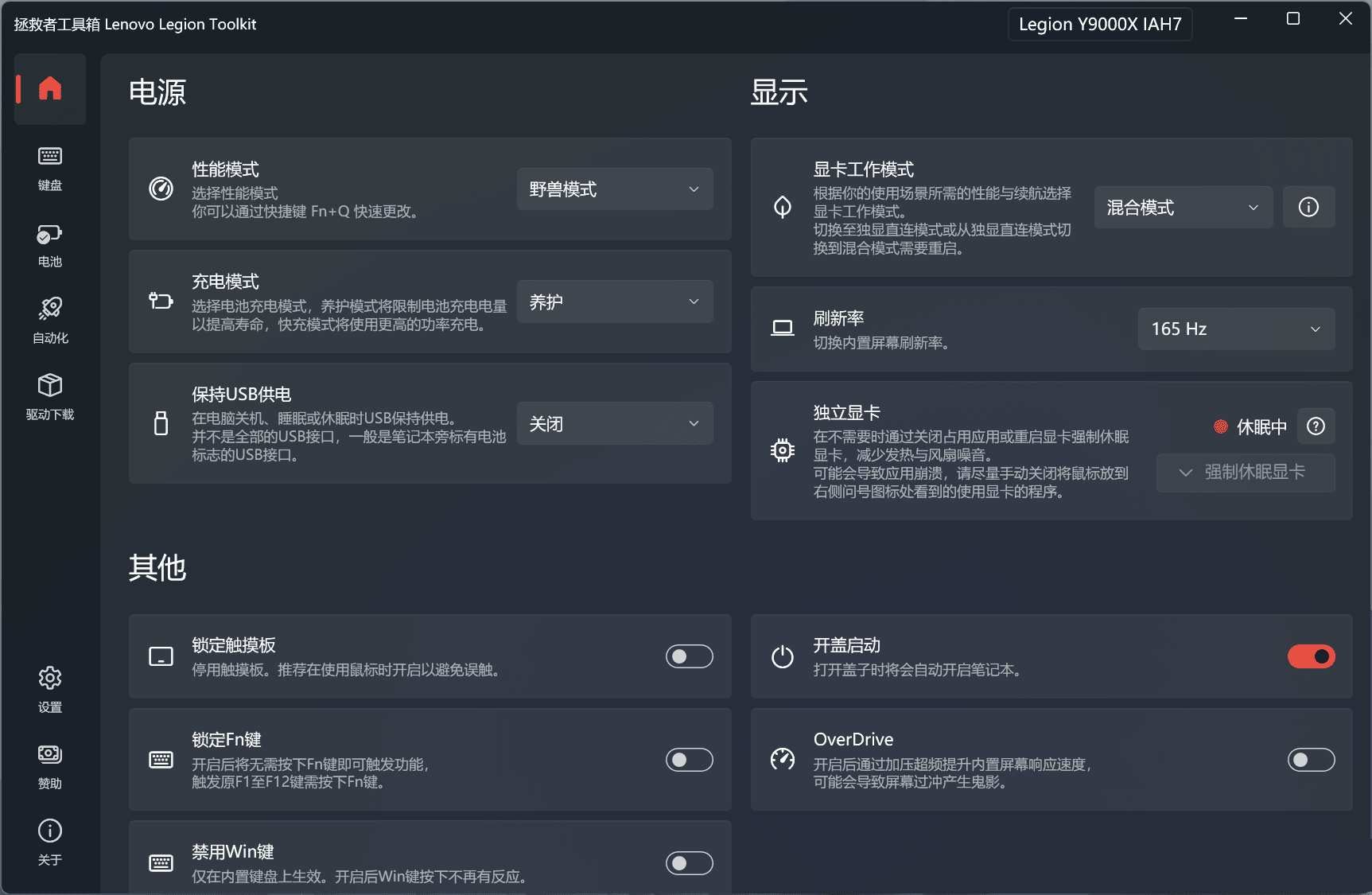Open the 关于 (about) page
Screen dimensions: 1372x895
point(49,841)
